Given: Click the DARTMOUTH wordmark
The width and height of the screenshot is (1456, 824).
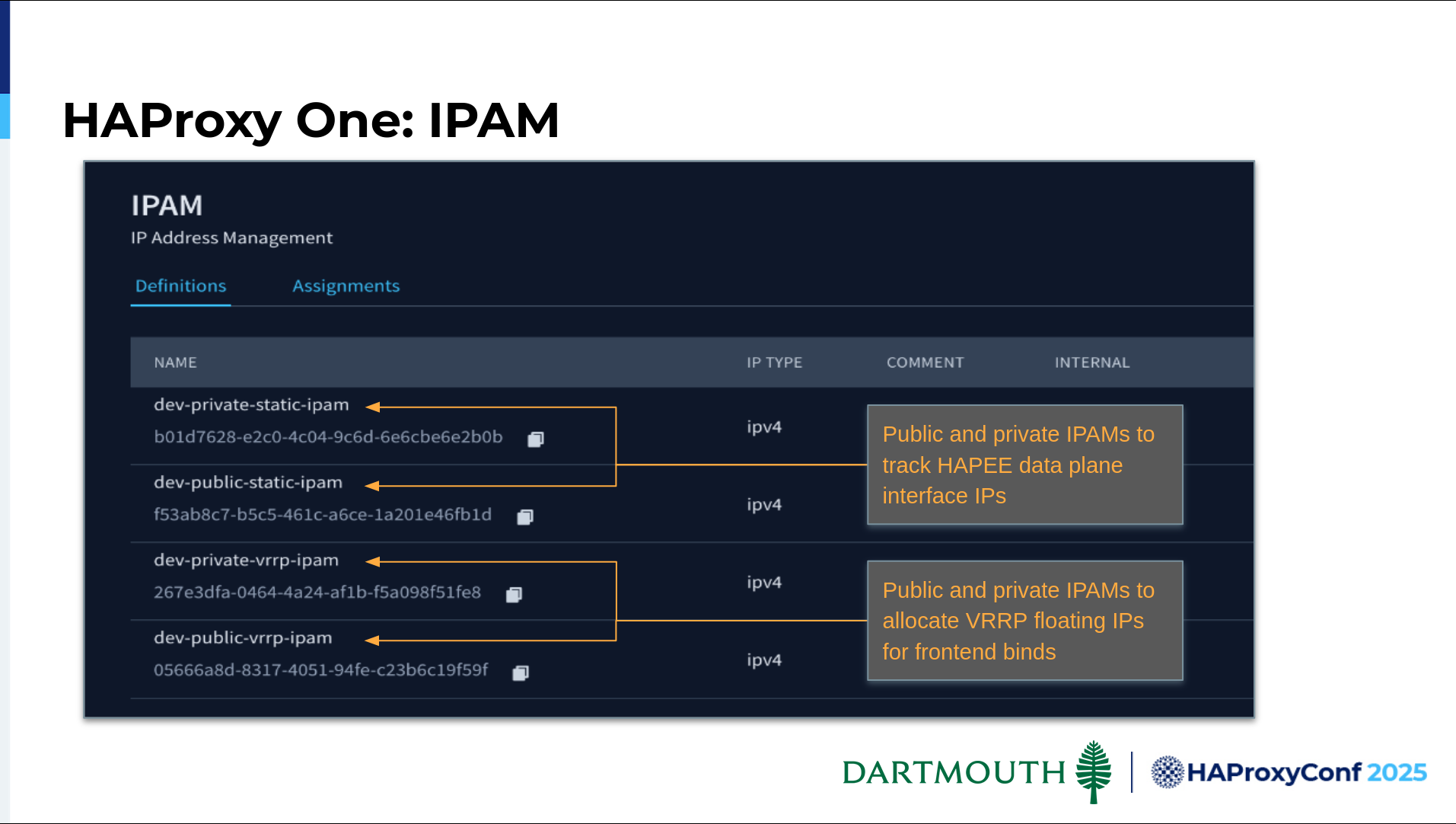Looking at the screenshot, I should (x=954, y=773).
